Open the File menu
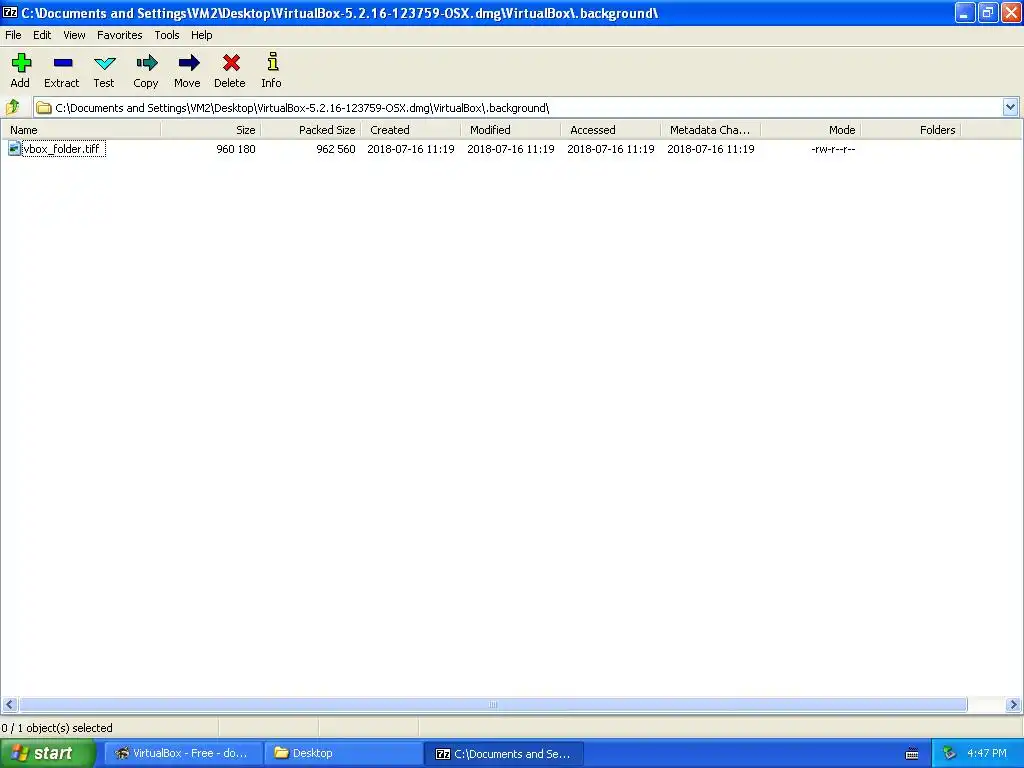 click(x=13, y=35)
